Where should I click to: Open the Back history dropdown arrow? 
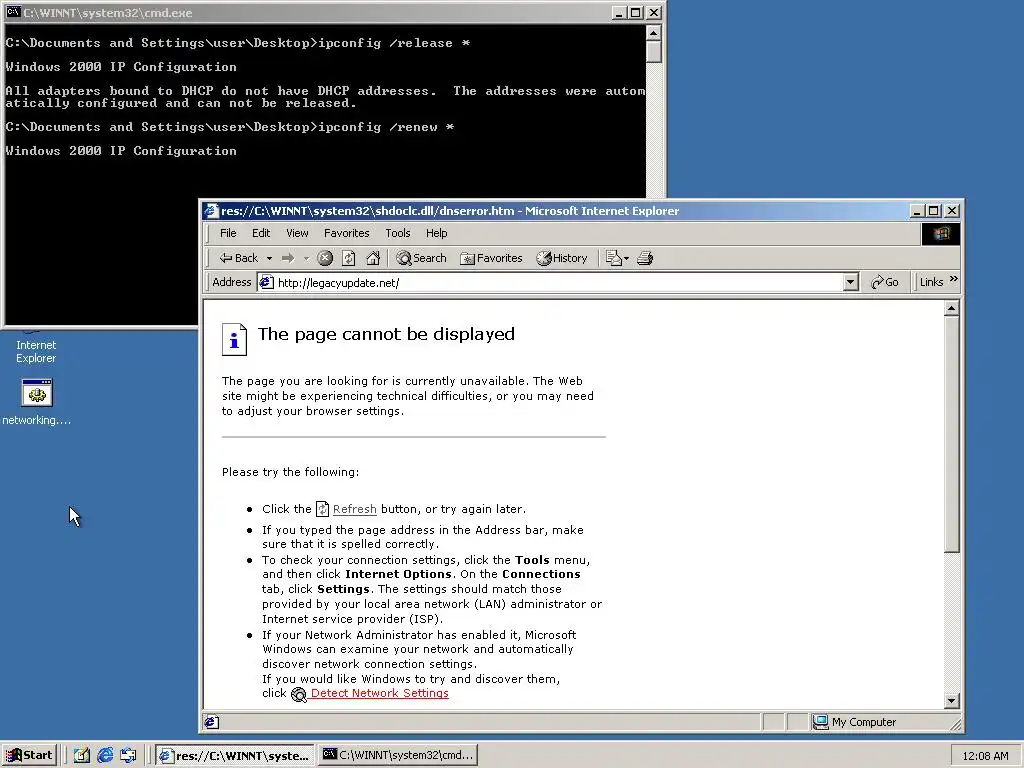269,259
